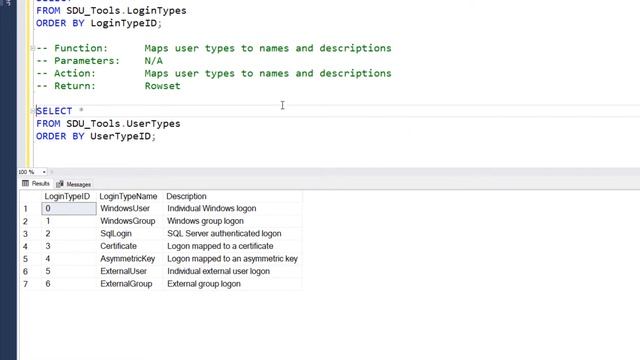
Task: Select the ExternalGroup cell
Action: 130,284
